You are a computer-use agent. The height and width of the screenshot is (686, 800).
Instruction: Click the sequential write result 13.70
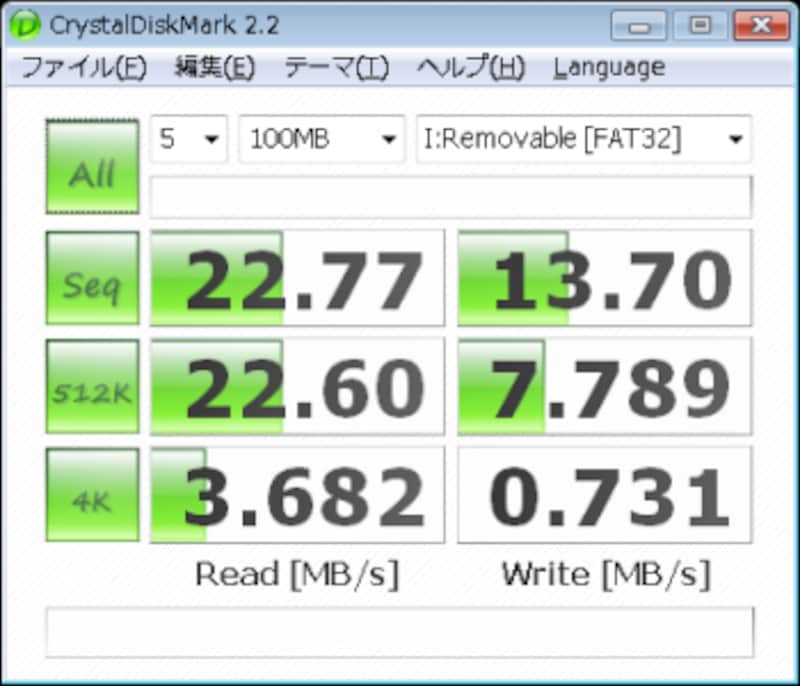coord(604,278)
